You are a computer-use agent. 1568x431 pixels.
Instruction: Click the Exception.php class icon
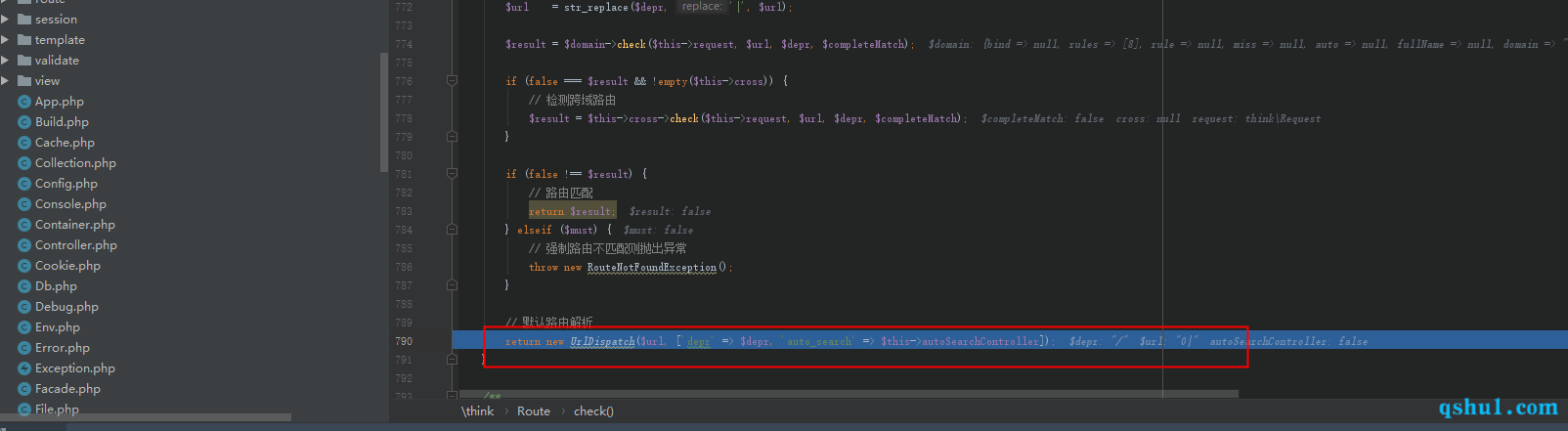click(25, 368)
